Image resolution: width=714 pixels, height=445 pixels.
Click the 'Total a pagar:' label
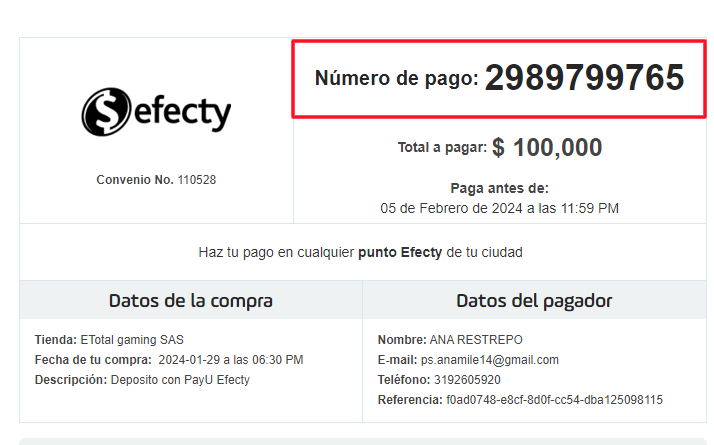click(442, 148)
